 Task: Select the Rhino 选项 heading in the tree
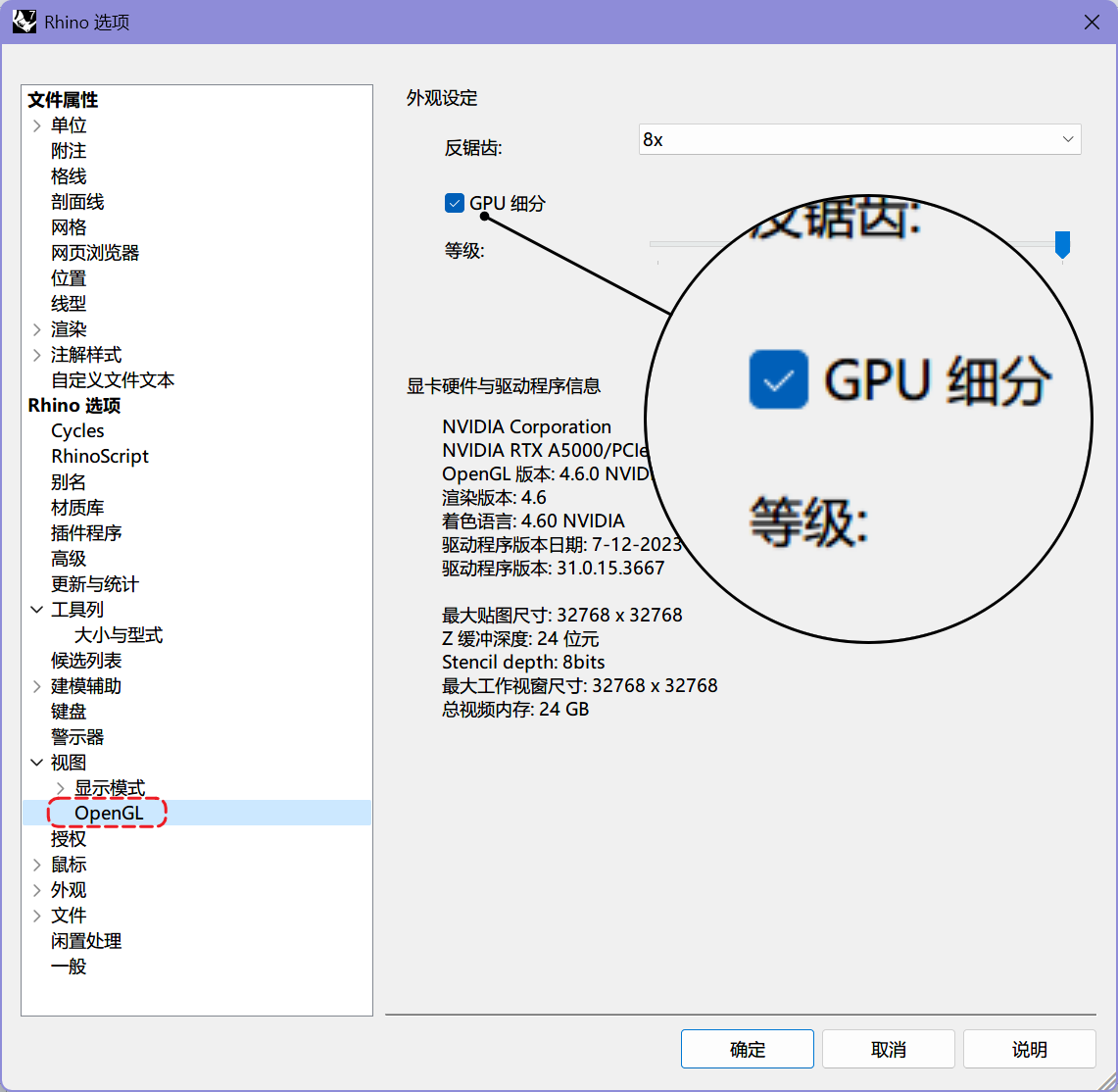(74, 406)
